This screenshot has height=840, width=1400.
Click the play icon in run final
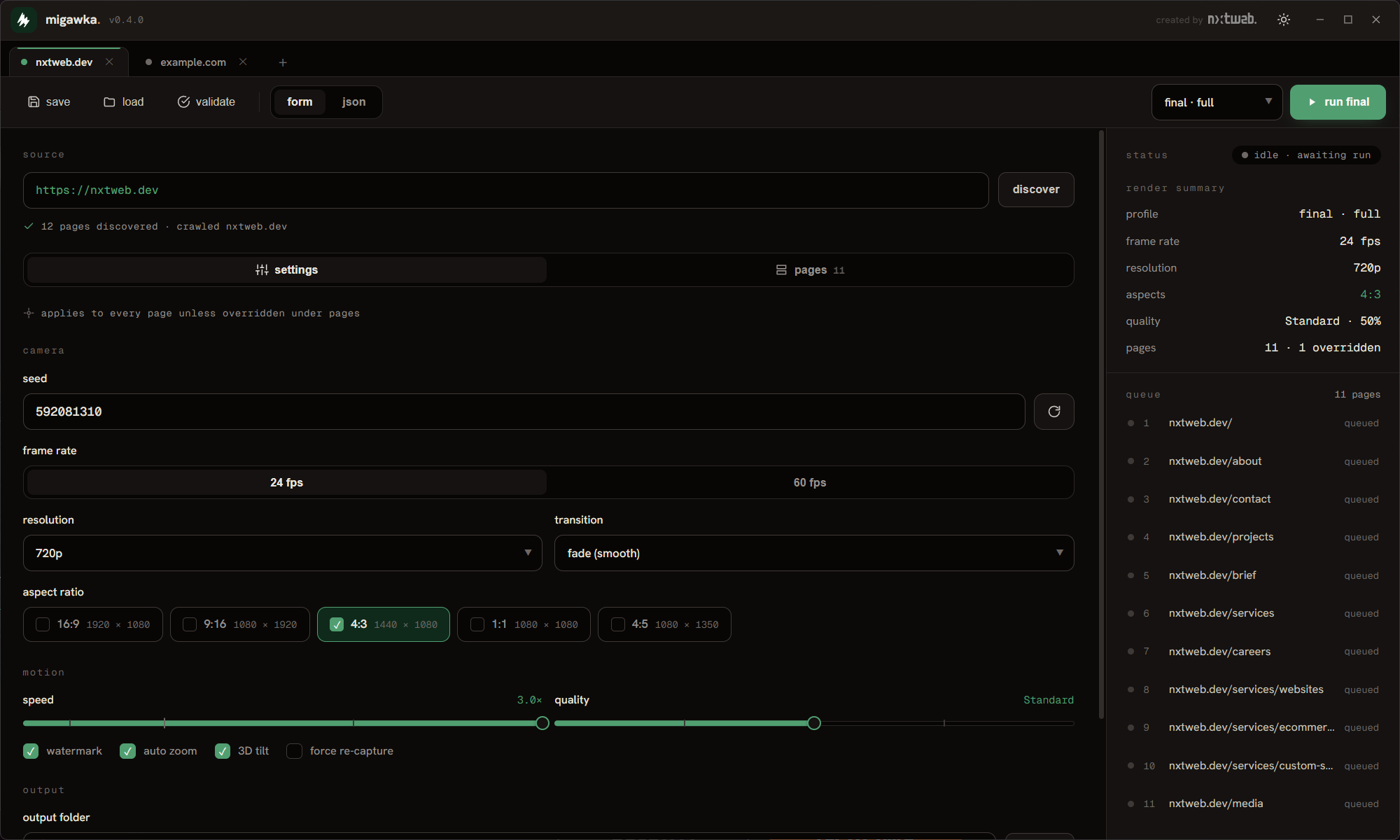(1312, 102)
